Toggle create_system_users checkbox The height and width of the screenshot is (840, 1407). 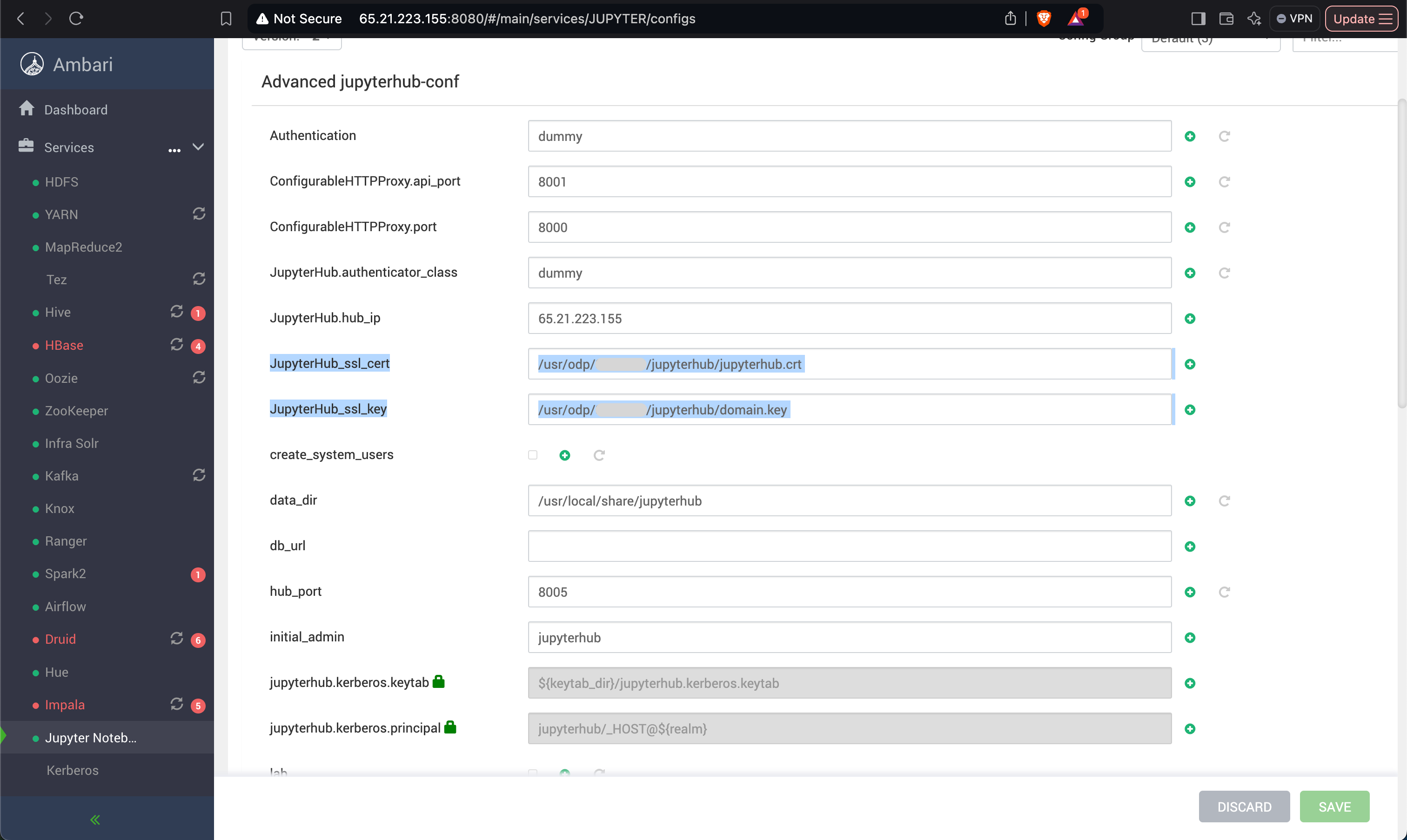pyautogui.click(x=533, y=455)
